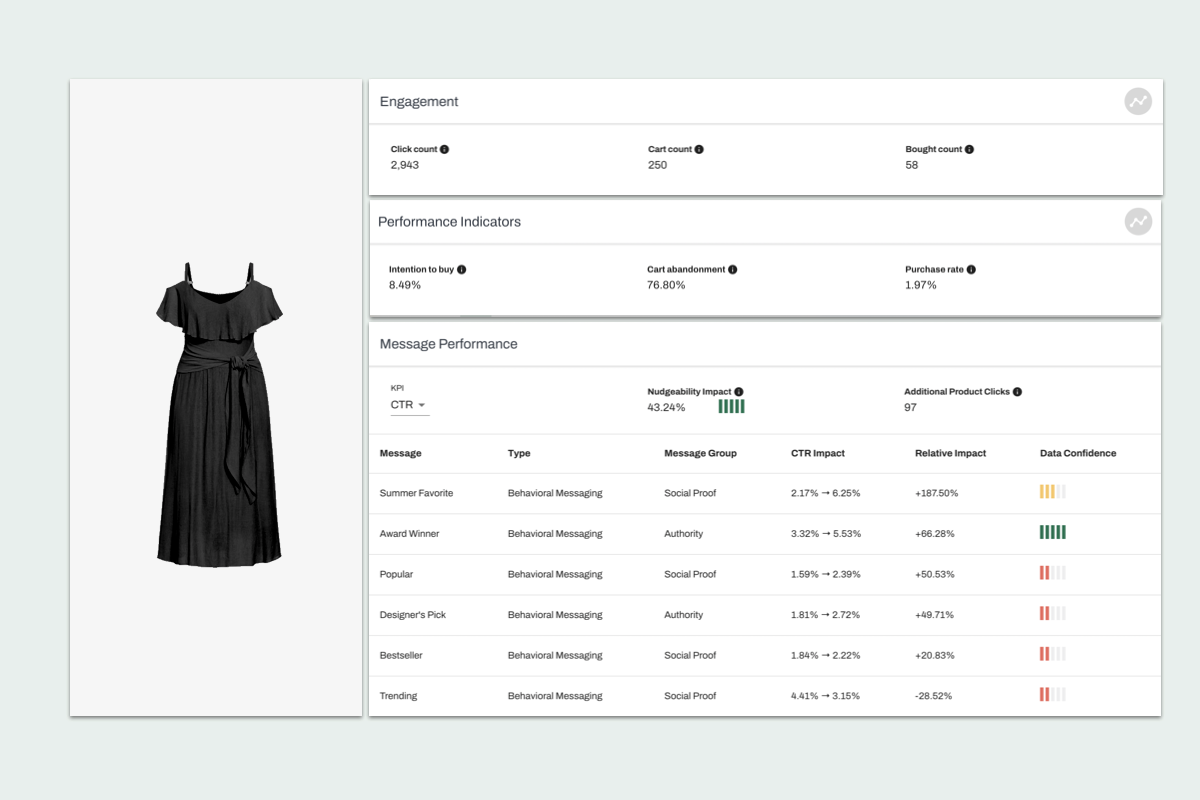1200x800 pixels.
Task: Open the KPI dropdown showing CTR
Action: point(409,404)
